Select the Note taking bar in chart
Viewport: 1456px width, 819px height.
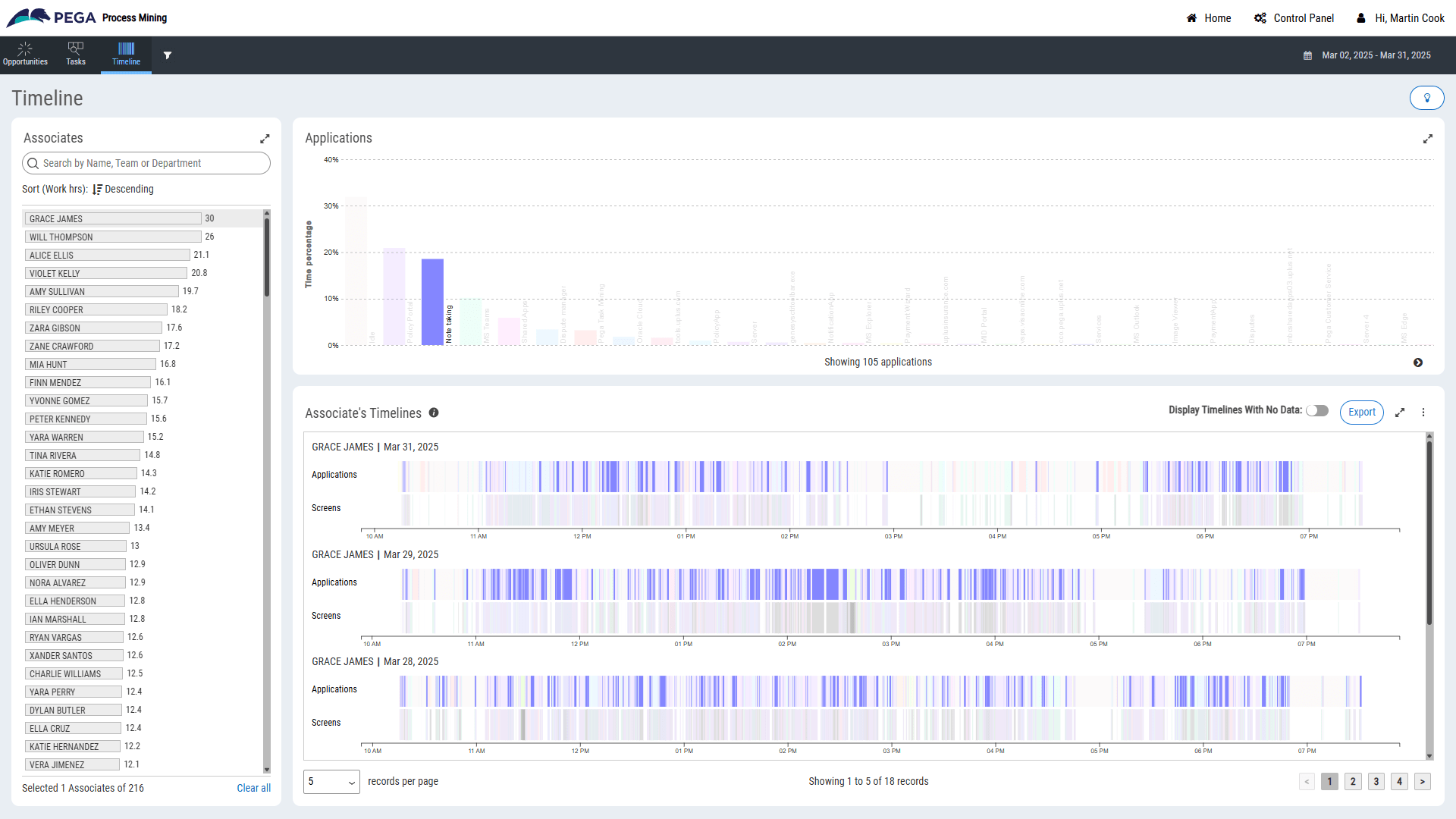(432, 302)
